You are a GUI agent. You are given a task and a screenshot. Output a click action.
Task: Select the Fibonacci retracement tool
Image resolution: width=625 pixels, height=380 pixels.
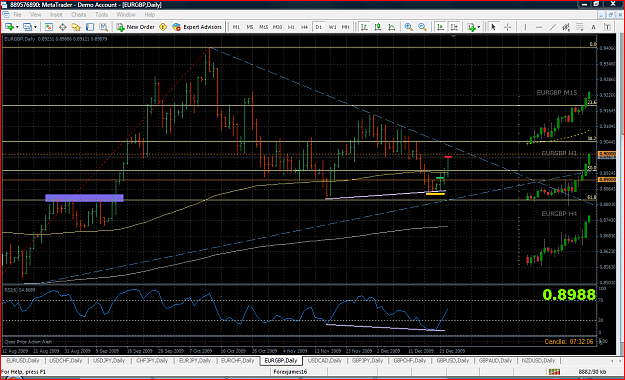(580, 27)
